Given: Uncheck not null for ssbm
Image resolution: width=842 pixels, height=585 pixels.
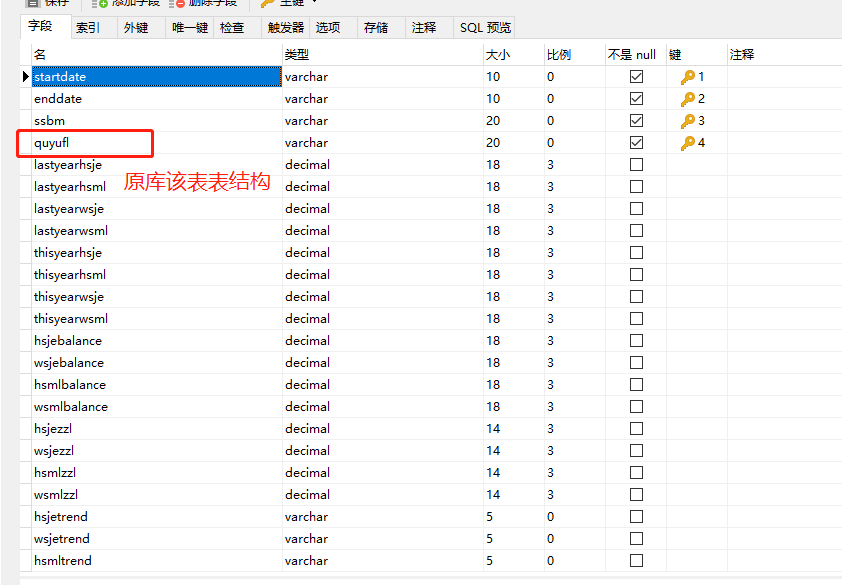Looking at the screenshot, I should 636,121.
